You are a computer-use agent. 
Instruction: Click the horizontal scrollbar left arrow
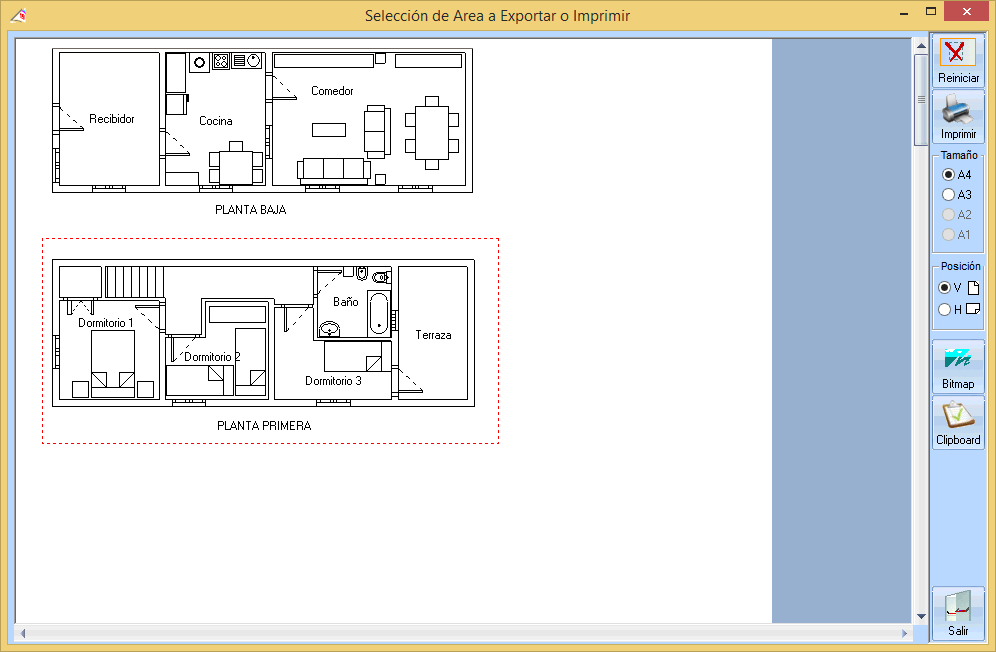pos(22,634)
